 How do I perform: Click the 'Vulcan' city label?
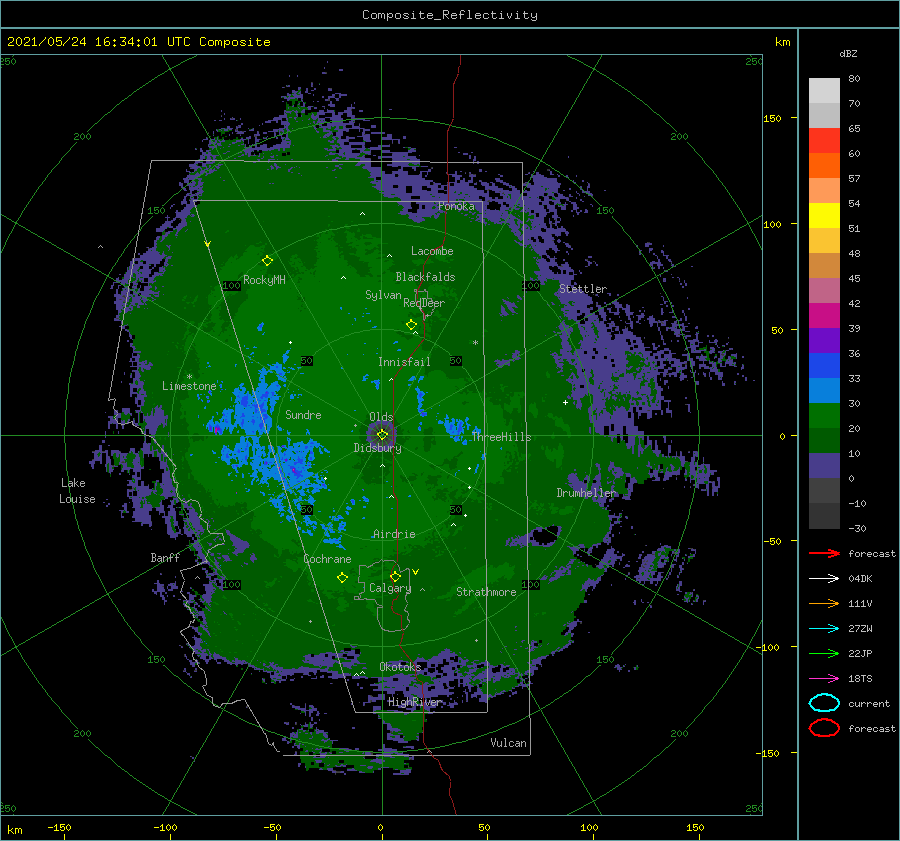[x=509, y=743]
